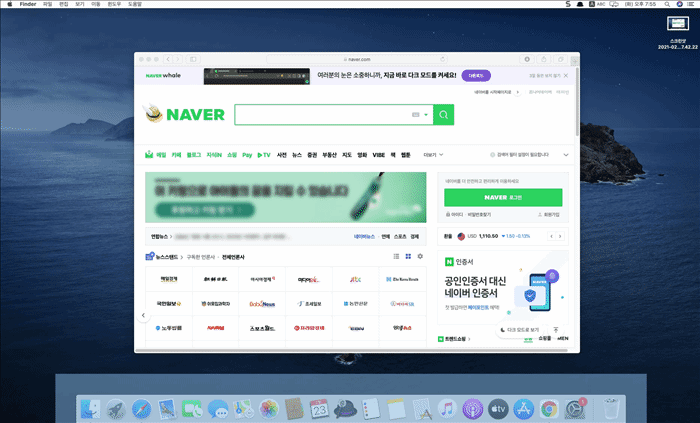Screen dimensions: 700x423
Task: Open System Preferences from the Dock
Action: click(575, 409)
